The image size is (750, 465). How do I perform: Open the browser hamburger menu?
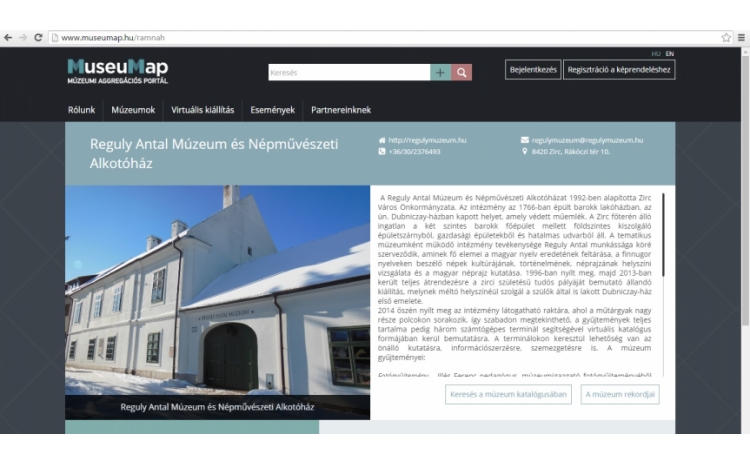(x=741, y=37)
